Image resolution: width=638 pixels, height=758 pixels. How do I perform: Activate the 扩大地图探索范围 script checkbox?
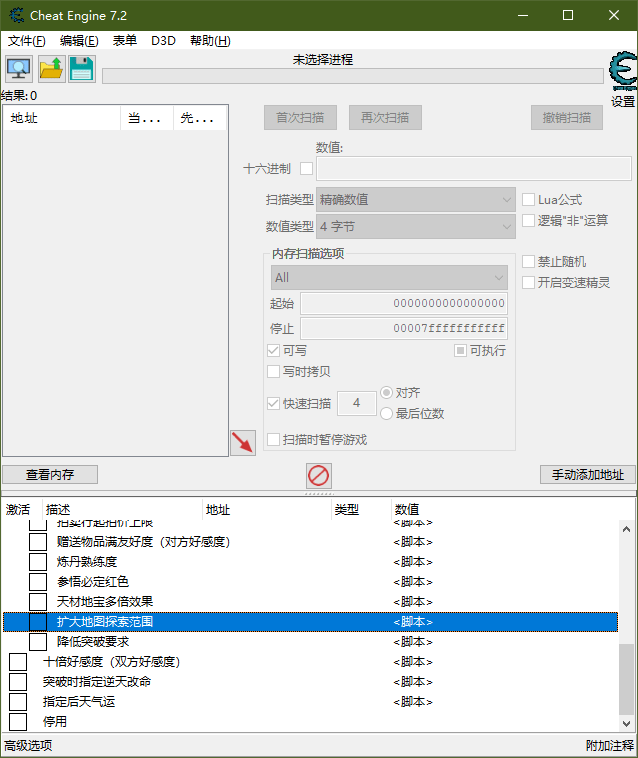[38, 622]
